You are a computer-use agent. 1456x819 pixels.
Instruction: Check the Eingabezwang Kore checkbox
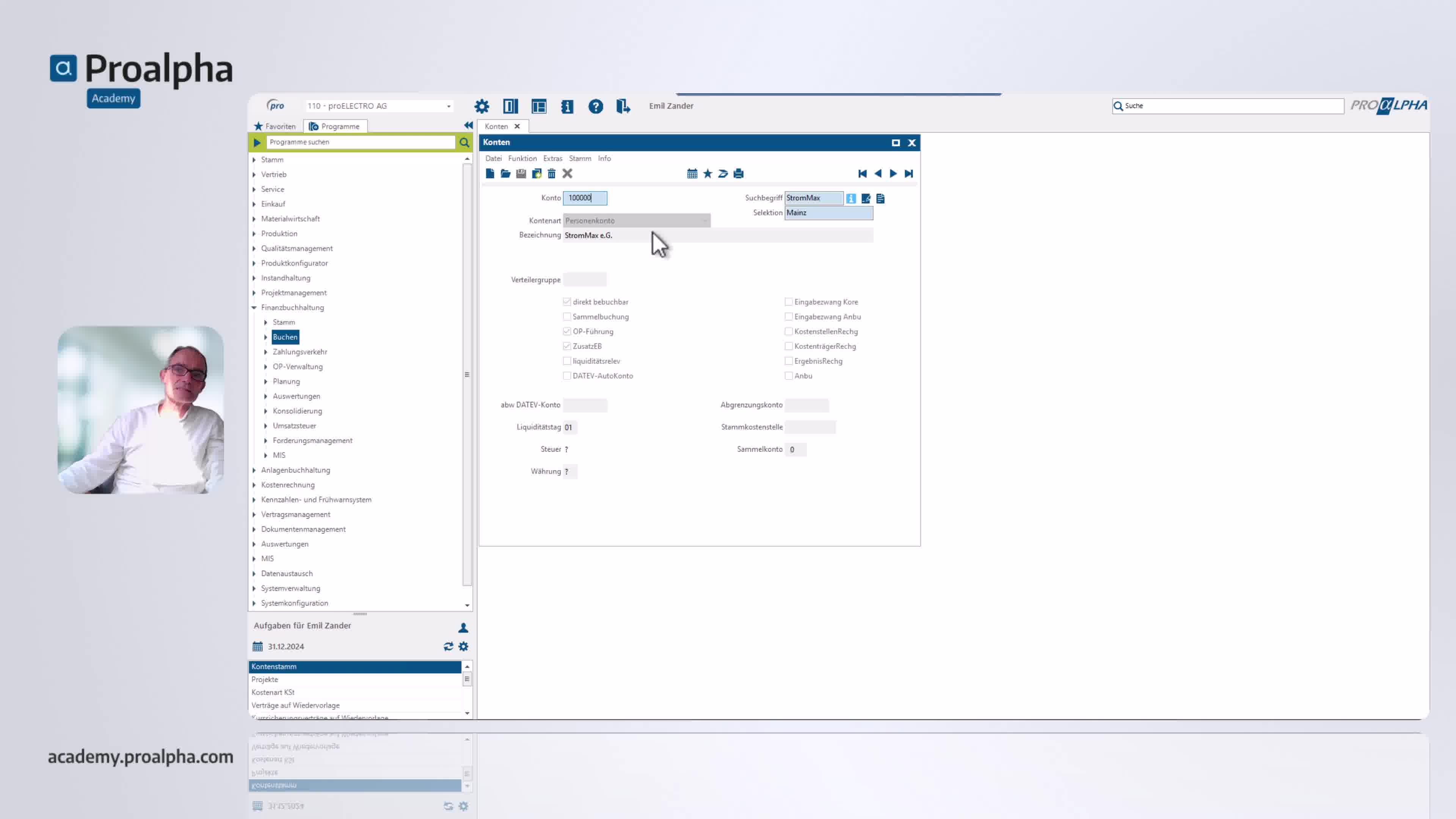[789, 302]
